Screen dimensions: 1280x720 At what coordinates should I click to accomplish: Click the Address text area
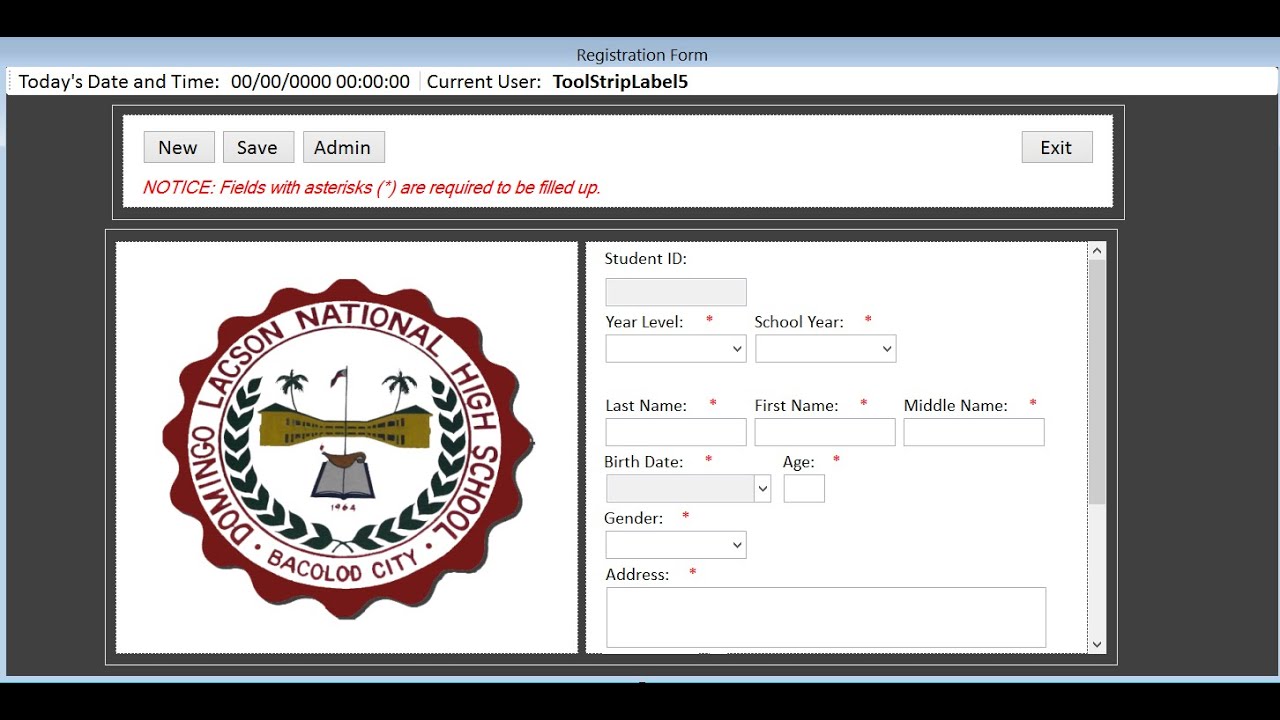pyautogui.click(x=826, y=617)
